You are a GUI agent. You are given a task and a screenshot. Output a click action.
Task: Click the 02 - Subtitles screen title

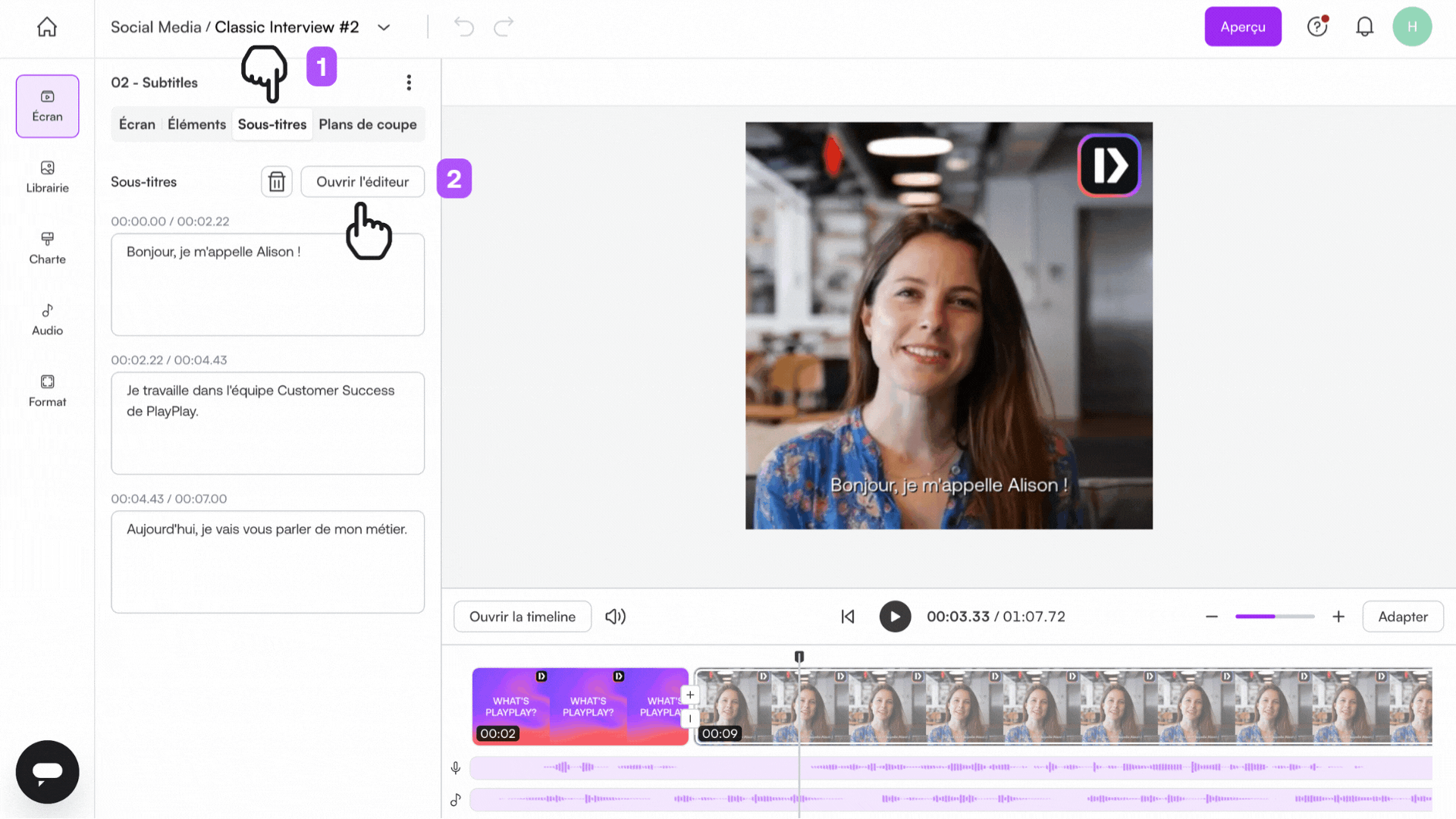click(x=154, y=83)
